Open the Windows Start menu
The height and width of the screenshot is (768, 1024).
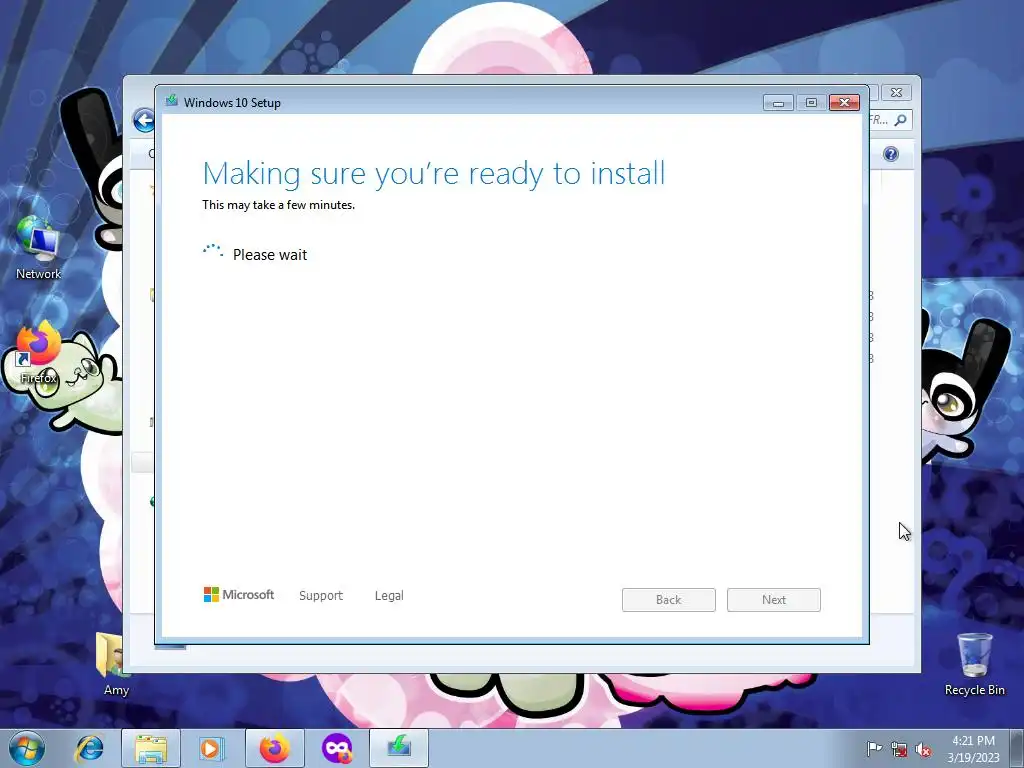(27, 748)
